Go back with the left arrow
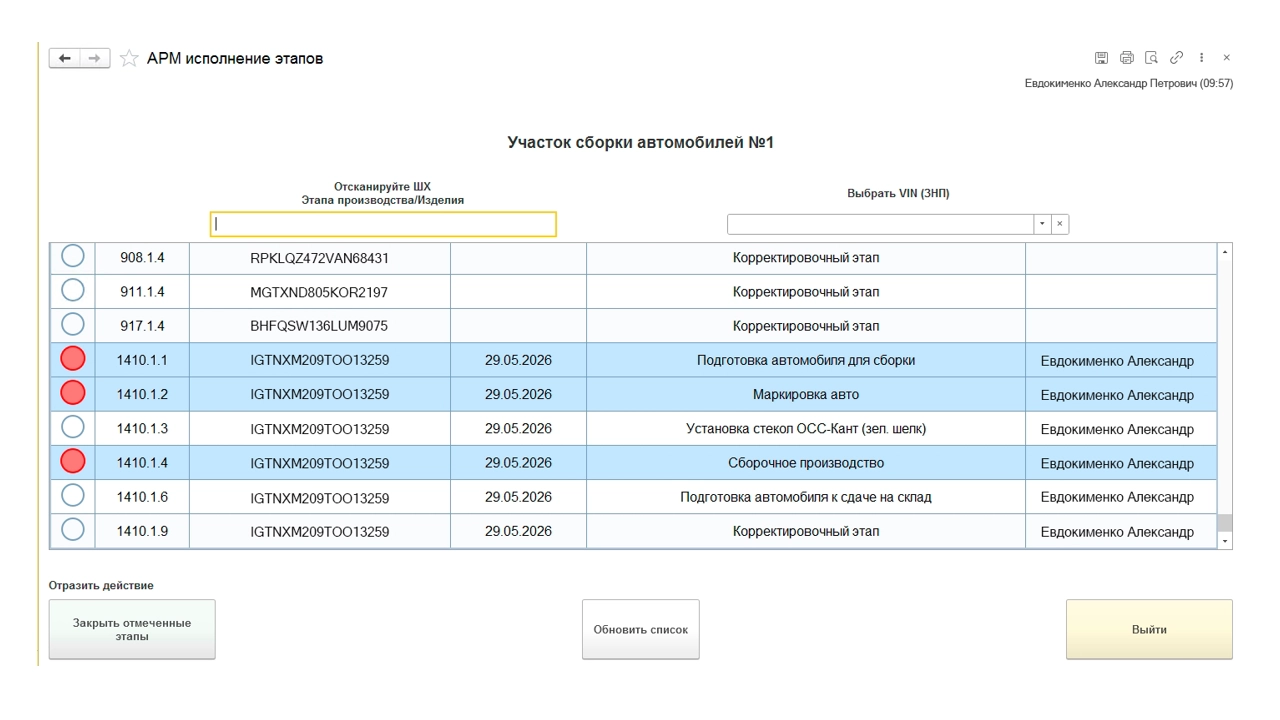This screenshot has width=1280, height=720. [x=64, y=58]
